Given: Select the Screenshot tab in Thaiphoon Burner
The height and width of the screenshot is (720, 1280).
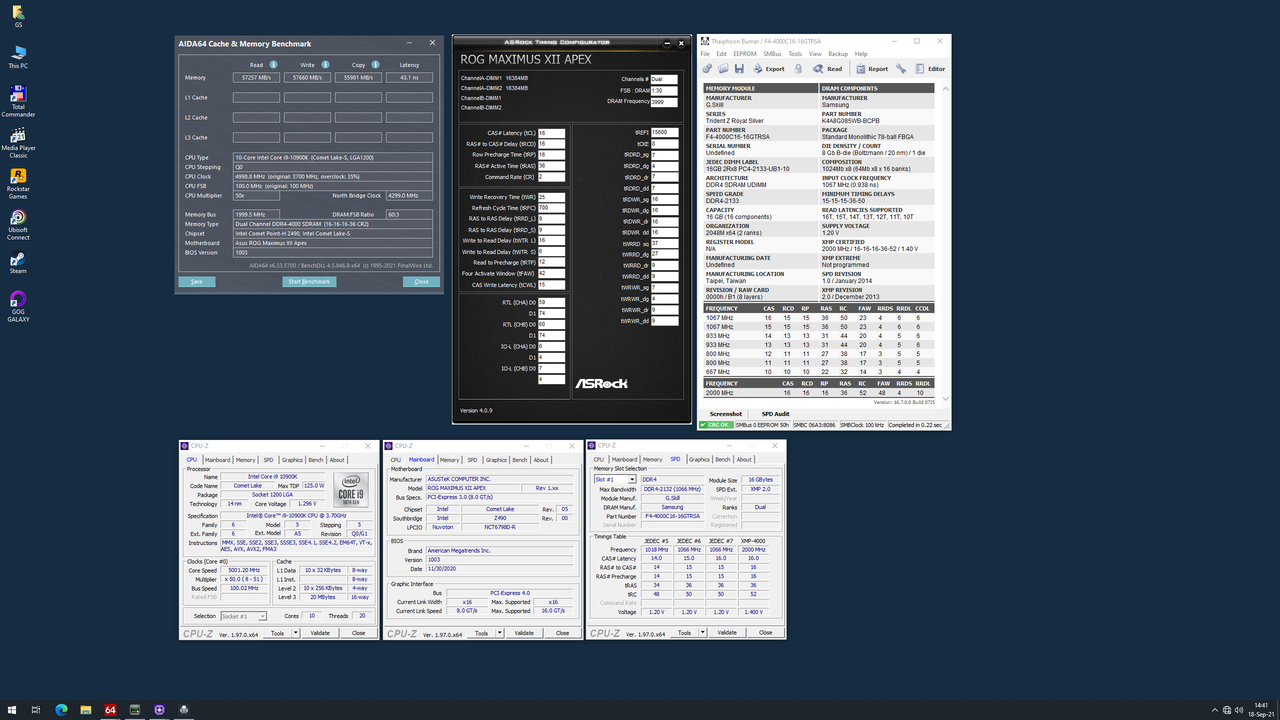Looking at the screenshot, I should (726, 414).
